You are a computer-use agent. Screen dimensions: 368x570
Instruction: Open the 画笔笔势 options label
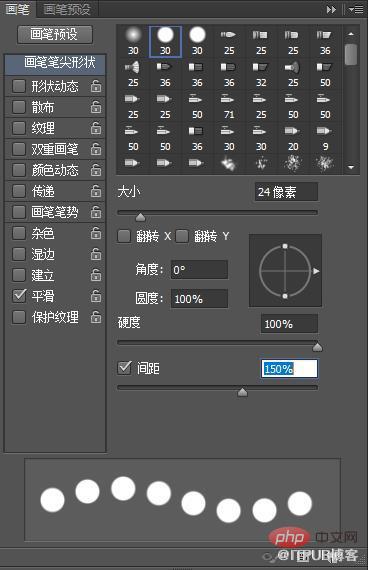pos(55,212)
